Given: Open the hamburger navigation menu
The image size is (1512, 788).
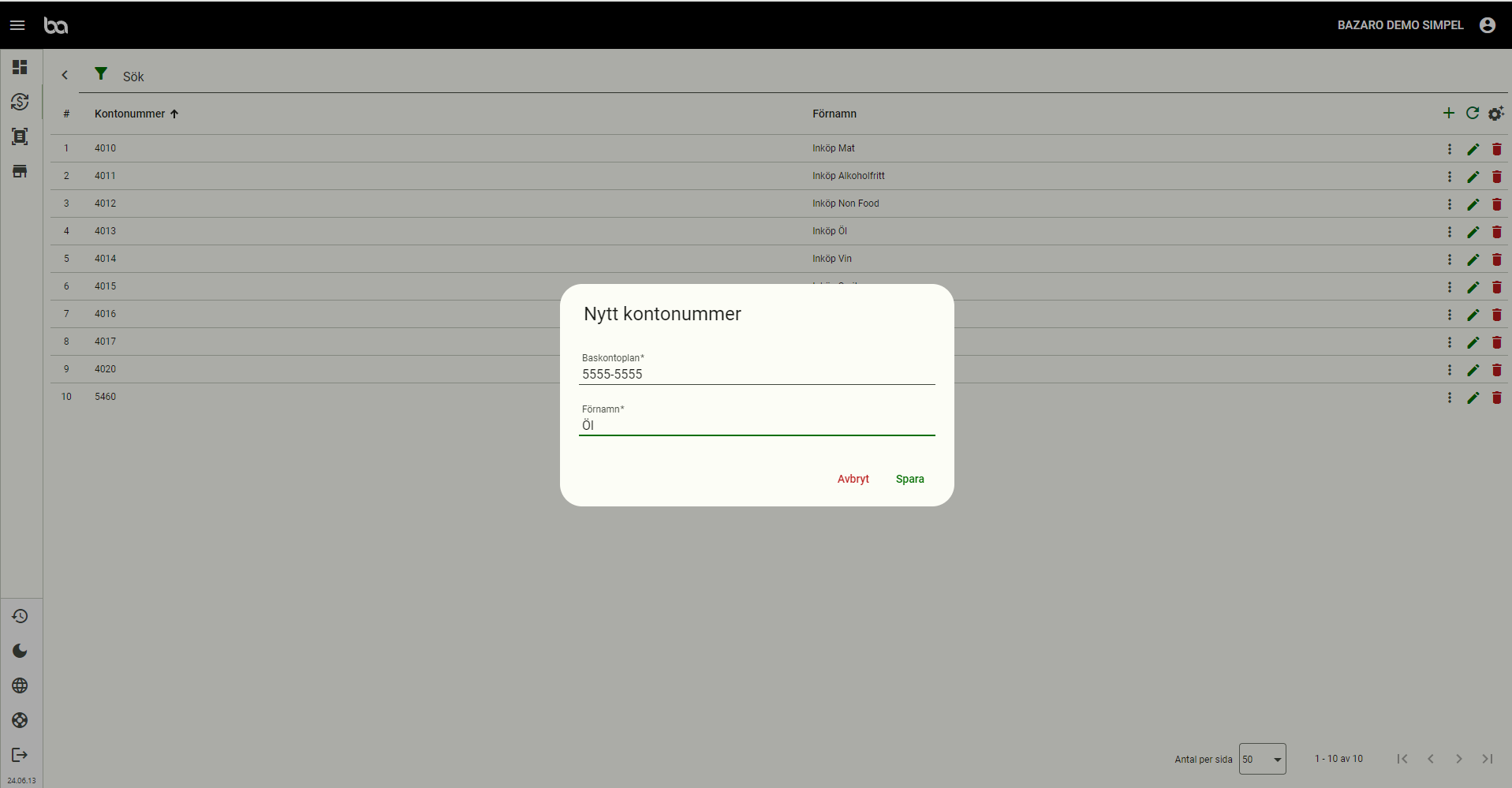Looking at the screenshot, I should [17, 25].
